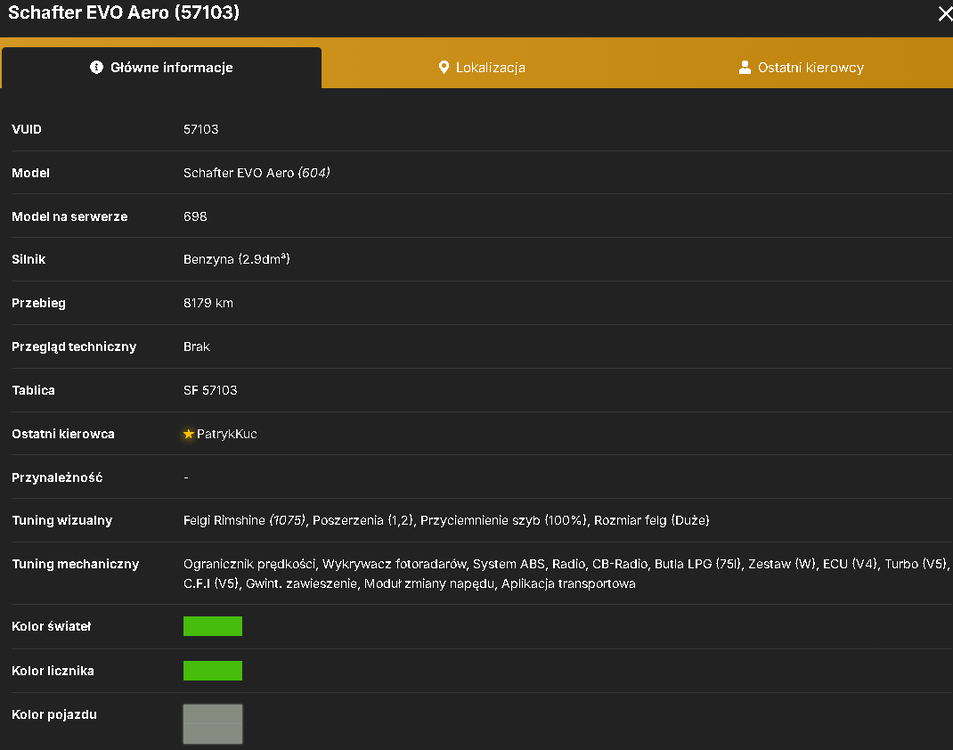Click the mileage value 8179 km

[208, 303]
